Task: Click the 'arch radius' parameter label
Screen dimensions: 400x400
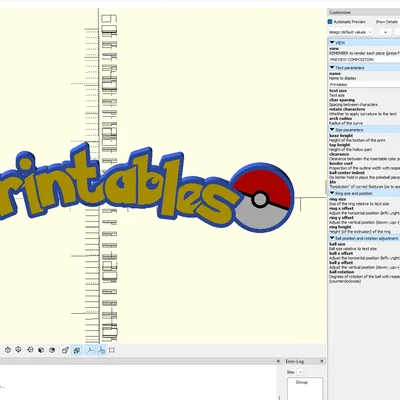Action: coord(341,118)
